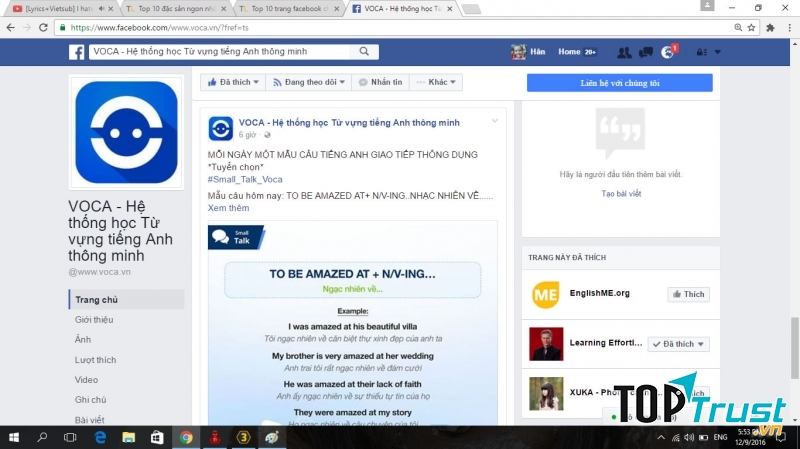Viewport: 800px width, 449px height.
Task: Open the friend requests icon
Action: (x=624, y=52)
